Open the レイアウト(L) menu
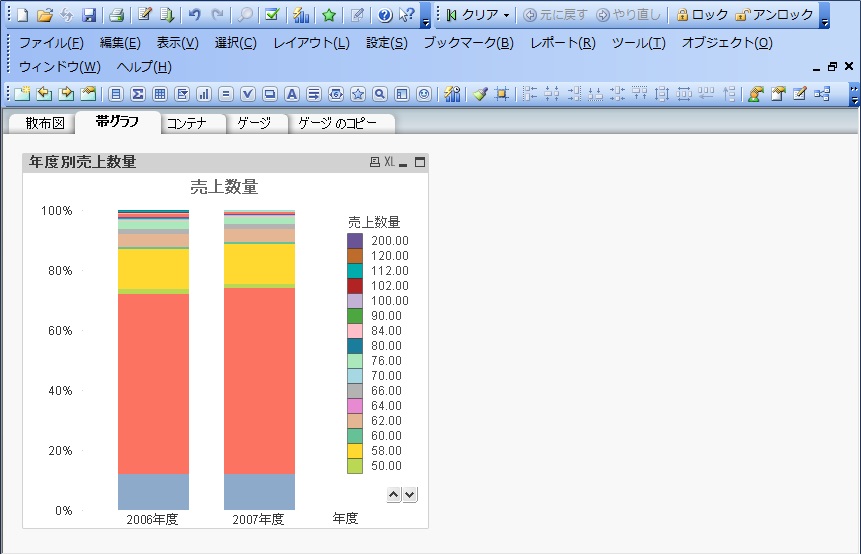This screenshot has height=554, width=861. pos(311,43)
